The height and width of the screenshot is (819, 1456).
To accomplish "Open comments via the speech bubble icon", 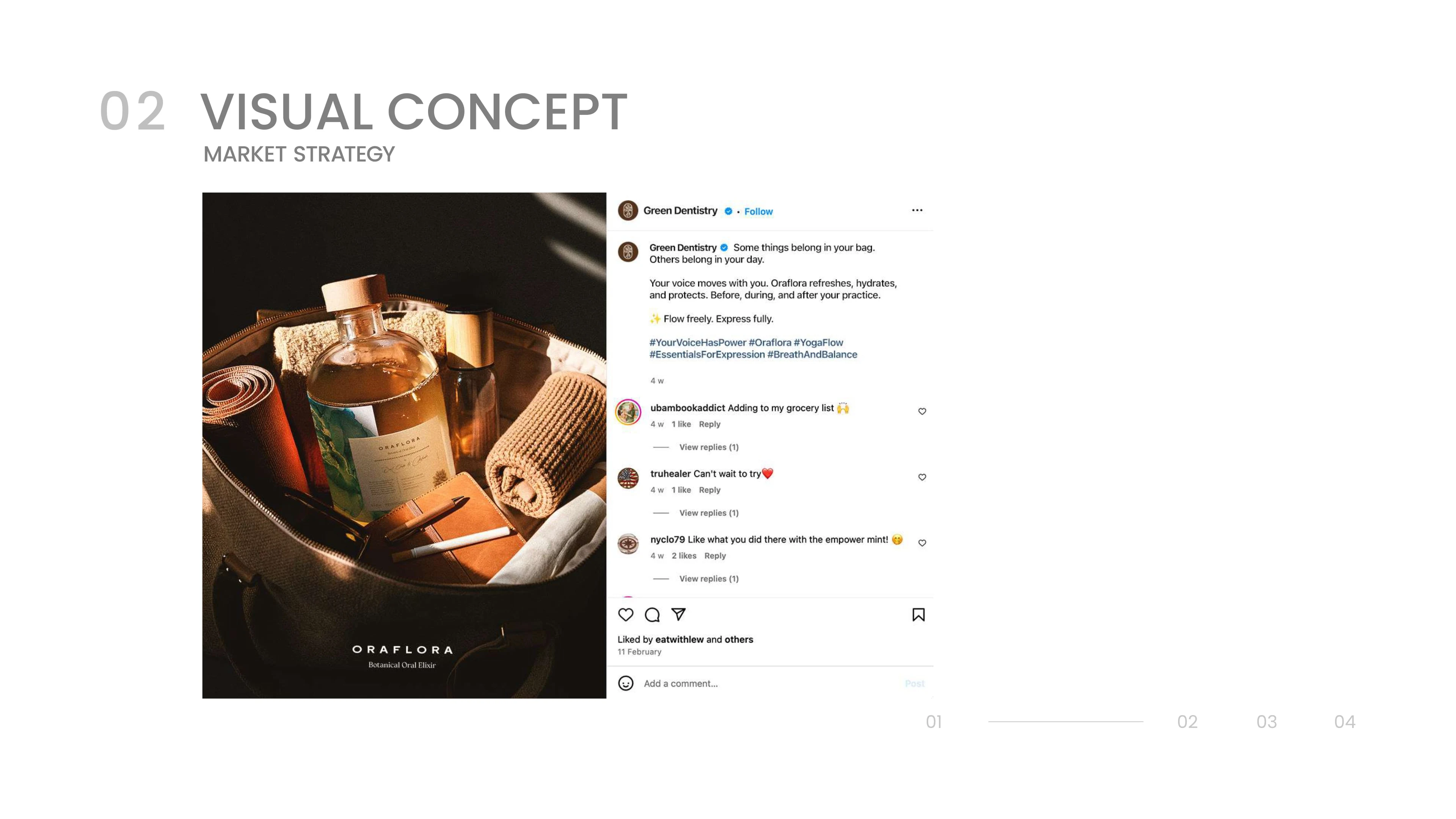I will click(652, 614).
